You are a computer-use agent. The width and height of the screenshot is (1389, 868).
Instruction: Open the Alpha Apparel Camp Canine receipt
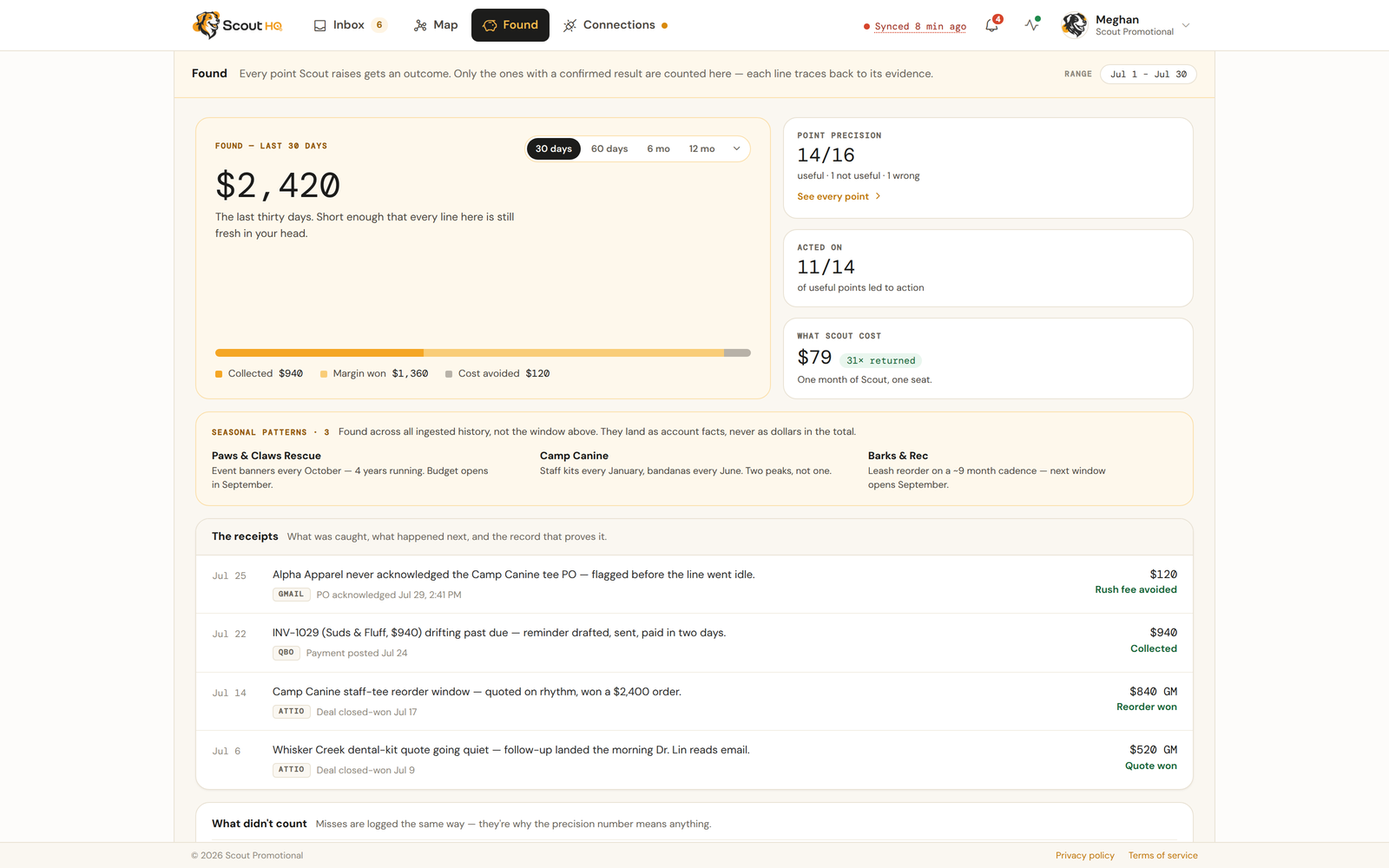(x=694, y=584)
